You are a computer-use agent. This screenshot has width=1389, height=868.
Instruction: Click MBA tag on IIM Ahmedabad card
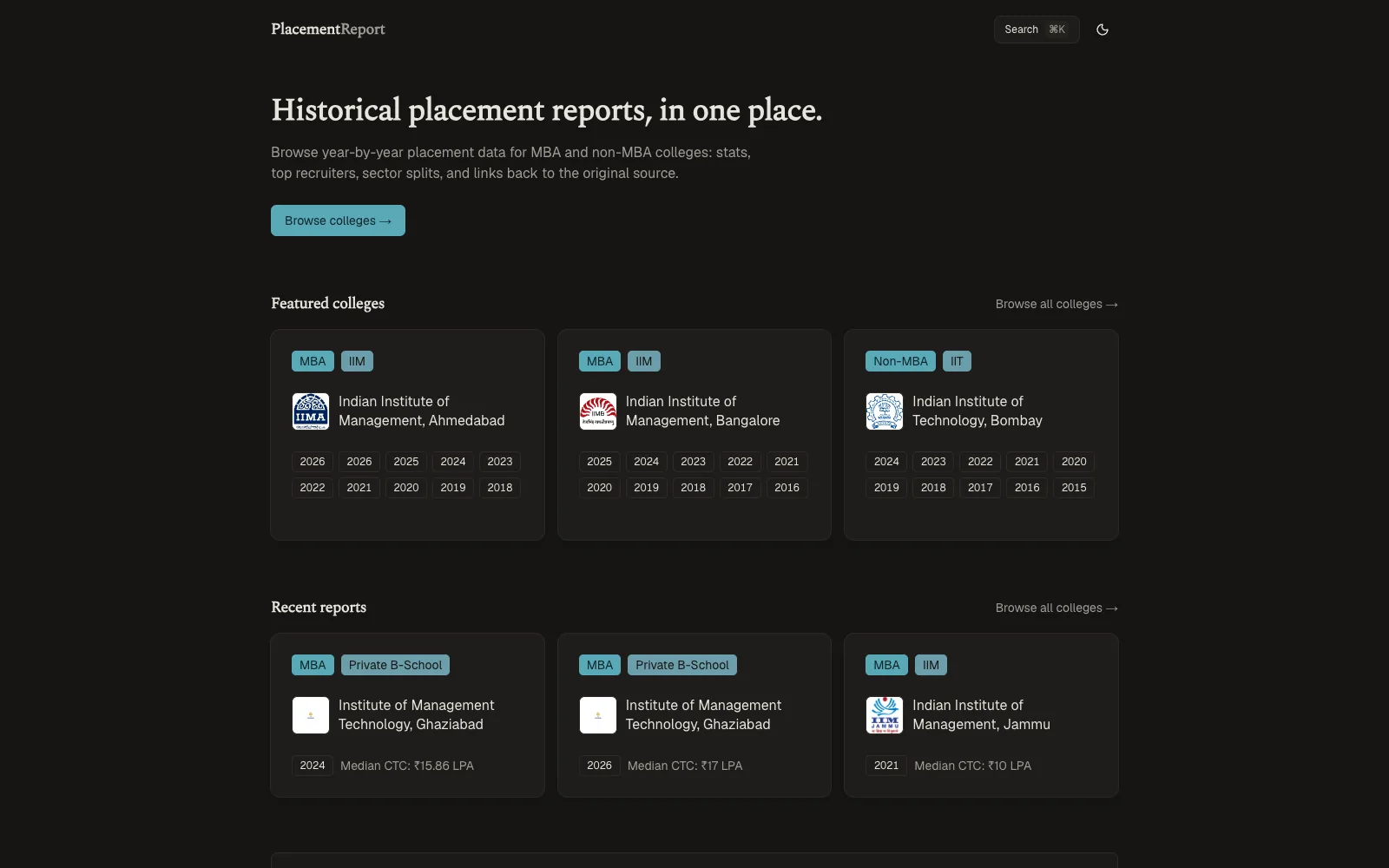tap(313, 361)
